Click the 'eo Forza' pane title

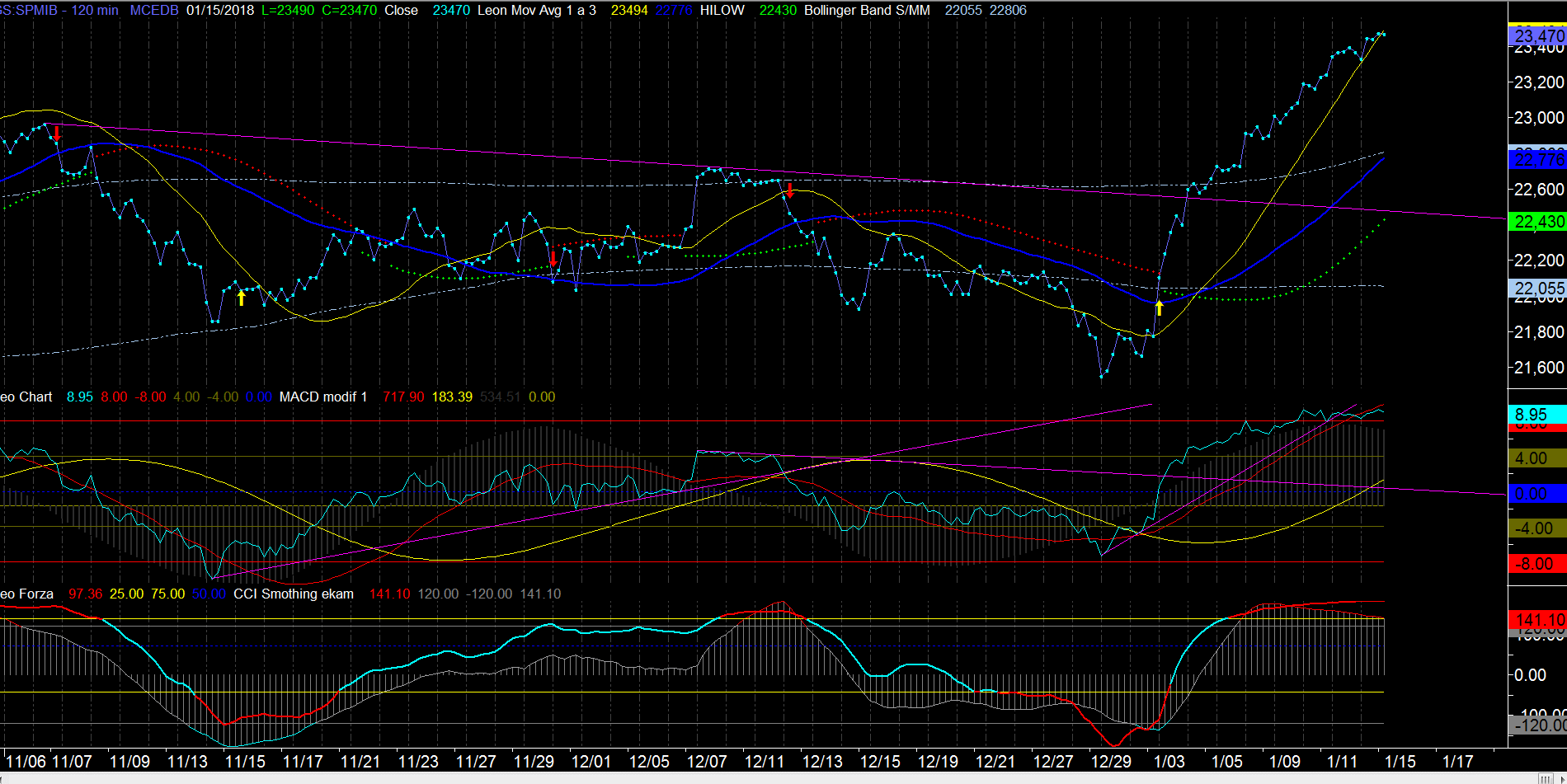(x=27, y=594)
